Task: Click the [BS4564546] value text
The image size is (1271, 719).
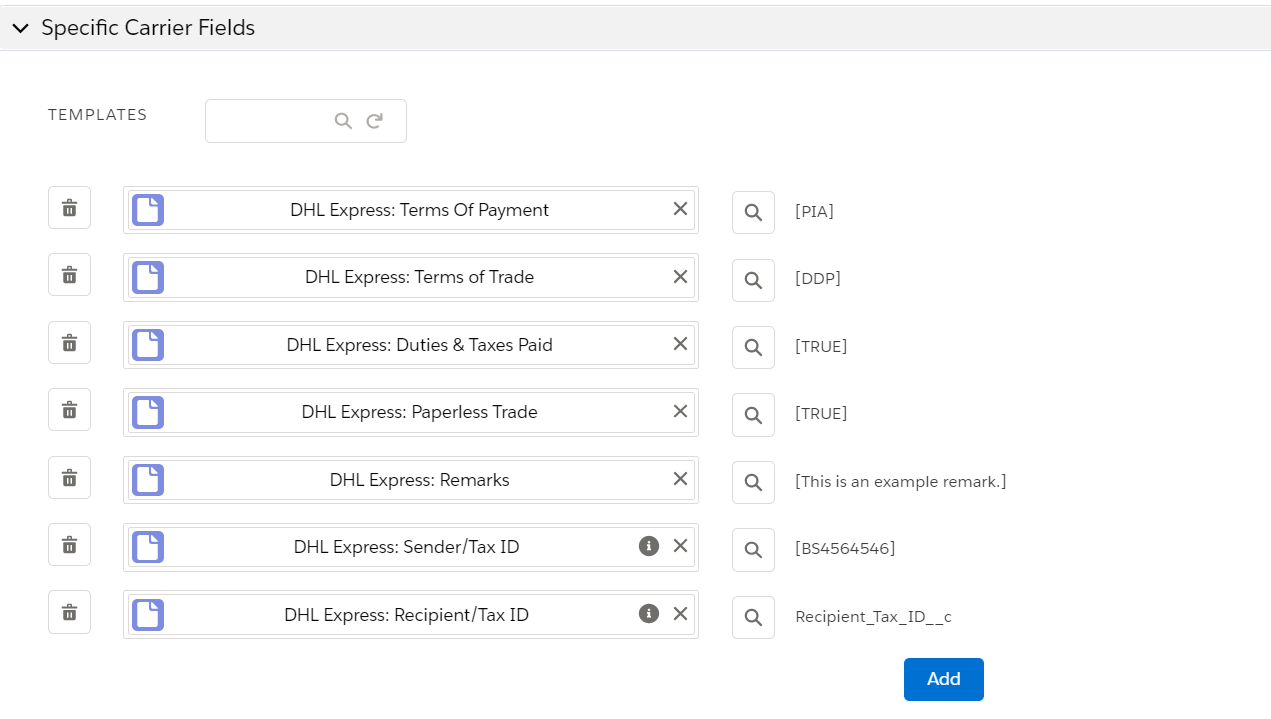Action: (845, 549)
